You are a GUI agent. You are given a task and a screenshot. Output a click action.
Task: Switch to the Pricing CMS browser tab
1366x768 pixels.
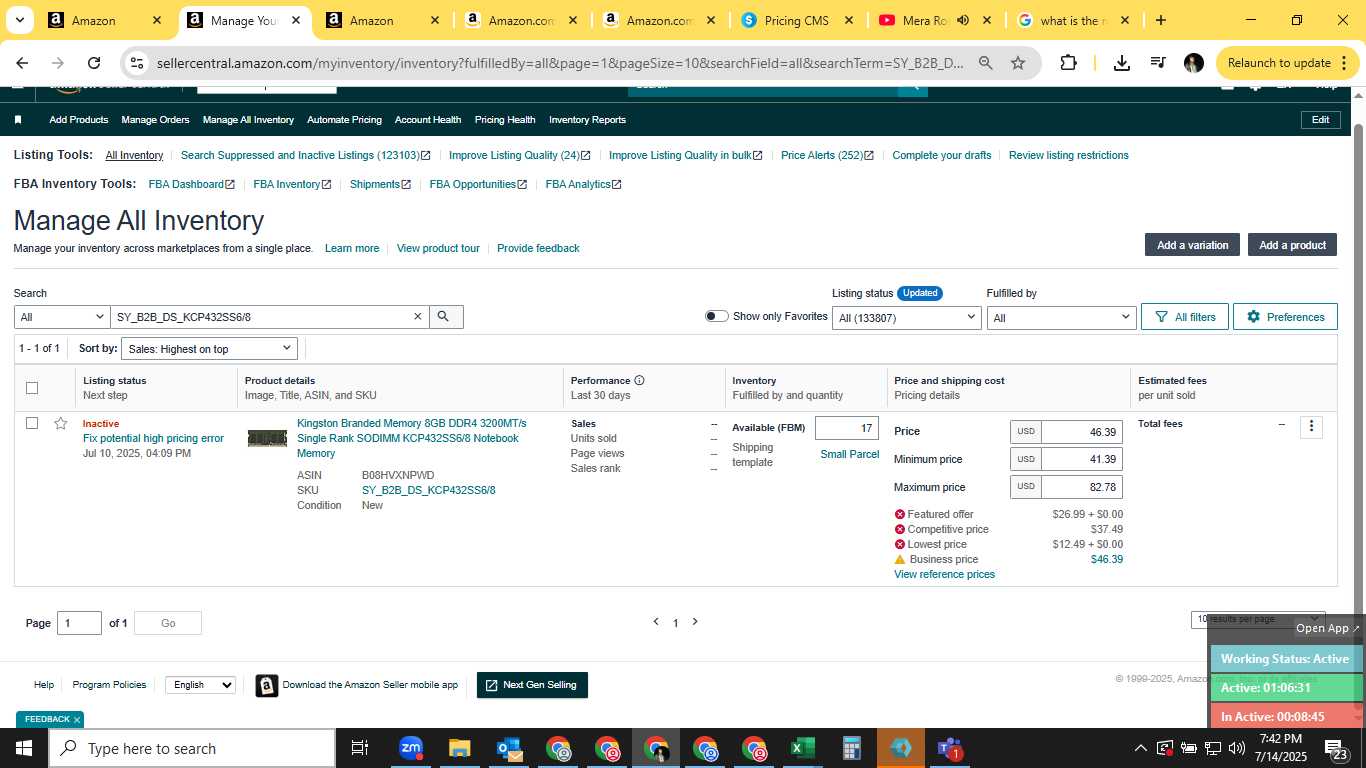pyautogui.click(x=796, y=20)
